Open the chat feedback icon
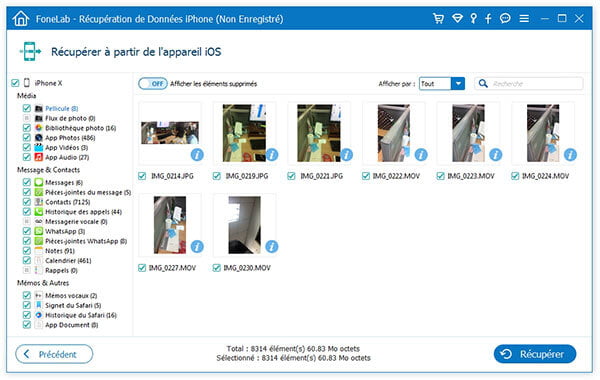This screenshot has width=600, height=380. [505, 18]
